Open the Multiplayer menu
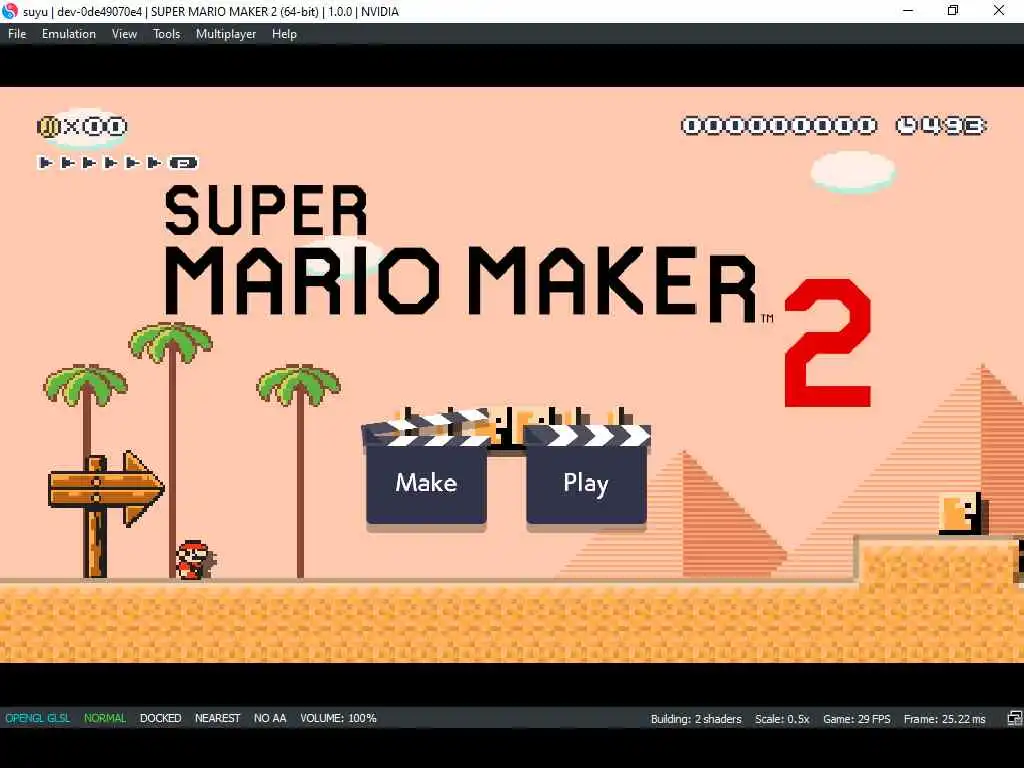Viewport: 1024px width, 768px height. [226, 34]
